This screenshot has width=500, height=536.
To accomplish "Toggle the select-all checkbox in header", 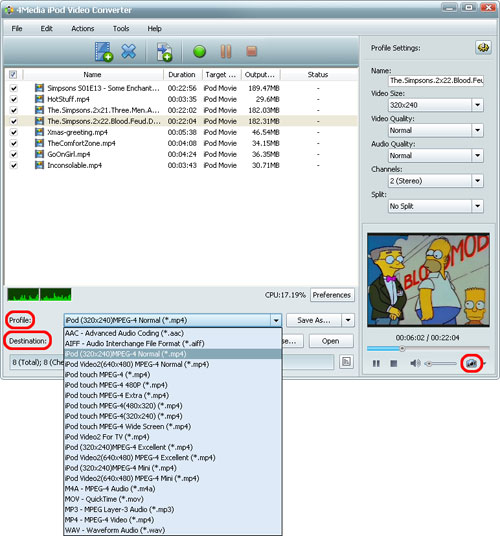I will coord(13,74).
